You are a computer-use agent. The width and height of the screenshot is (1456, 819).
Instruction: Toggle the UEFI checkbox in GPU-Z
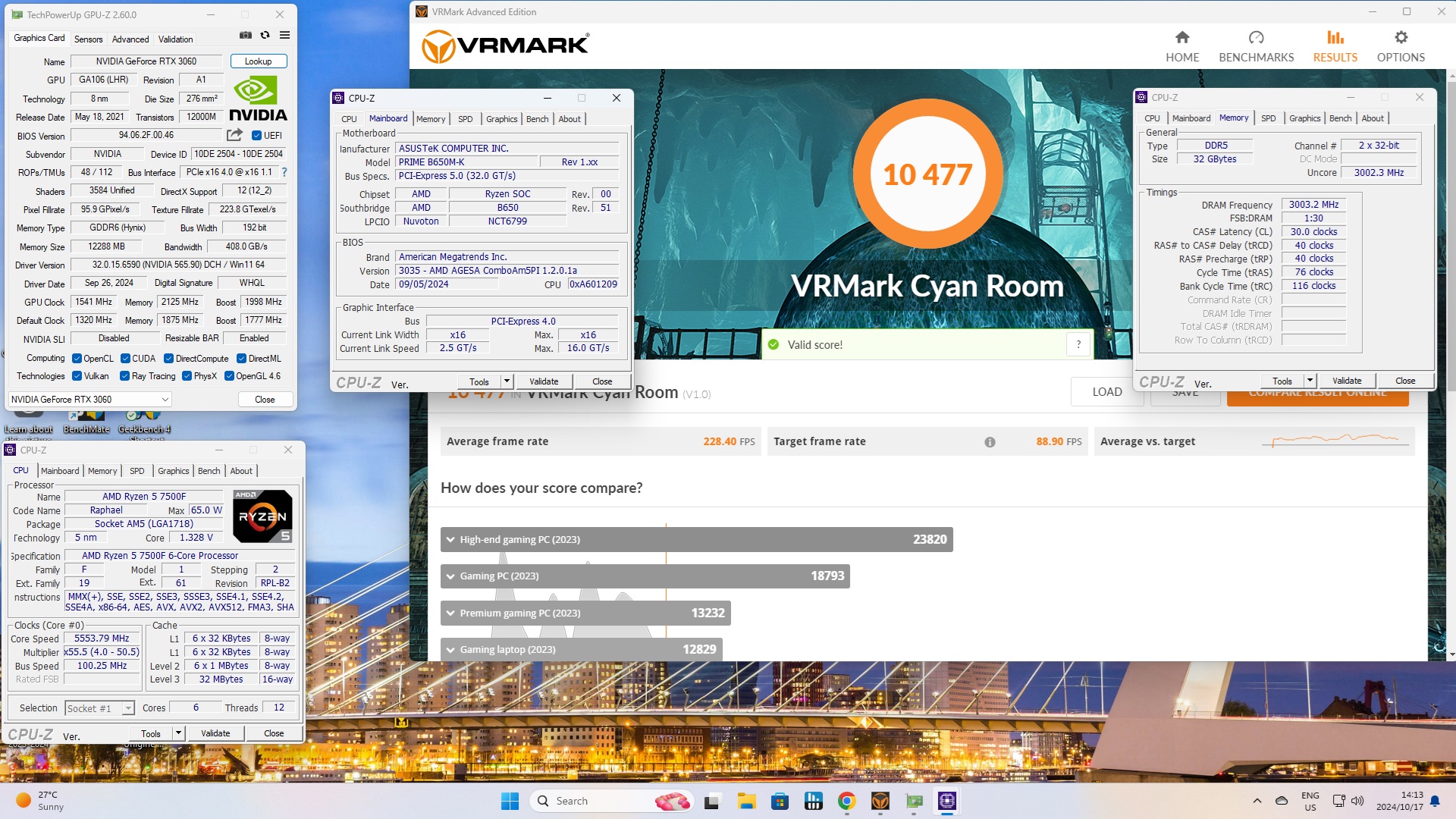point(256,136)
